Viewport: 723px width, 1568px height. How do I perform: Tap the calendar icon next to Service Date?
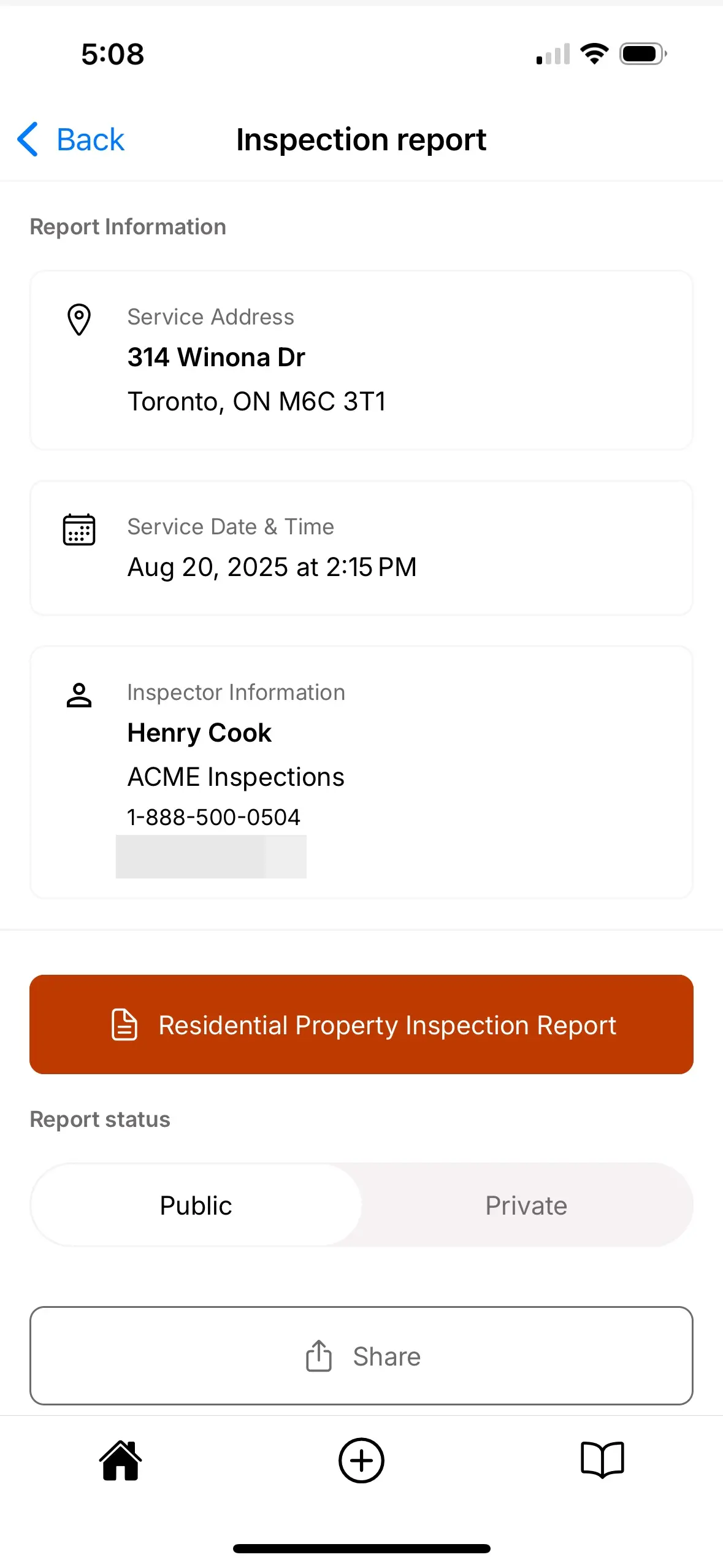pos(78,529)
